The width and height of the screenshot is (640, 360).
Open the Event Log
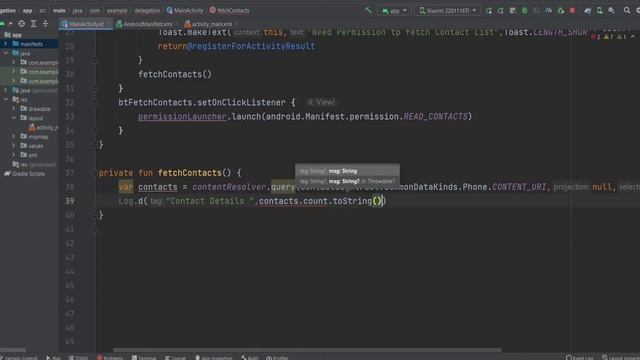point(580,358)
